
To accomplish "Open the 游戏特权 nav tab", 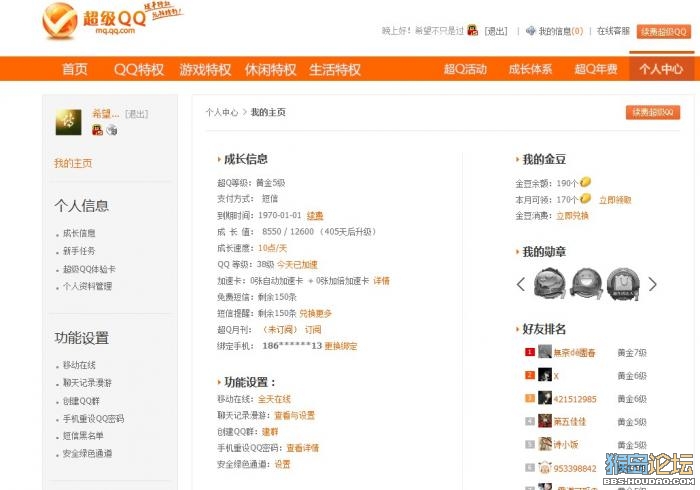I will [205, 69].
